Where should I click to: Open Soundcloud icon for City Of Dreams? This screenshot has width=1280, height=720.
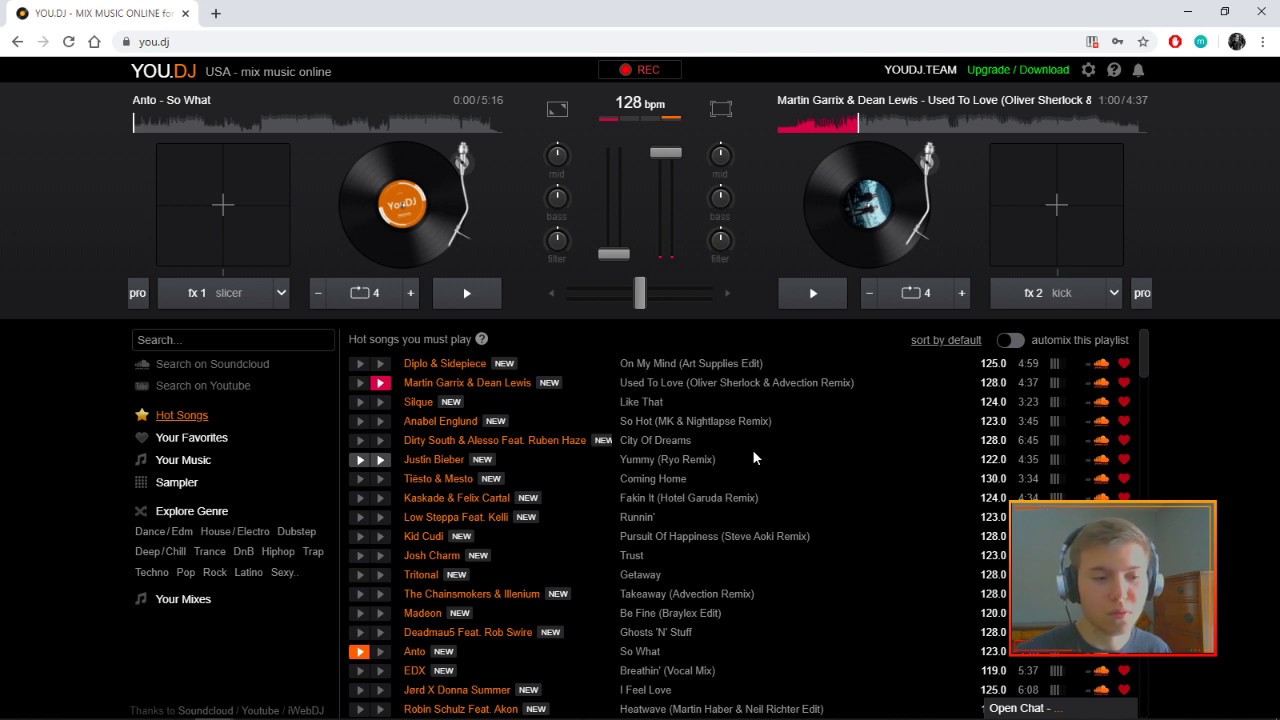pyautogui.click(x=1101, y=440)
